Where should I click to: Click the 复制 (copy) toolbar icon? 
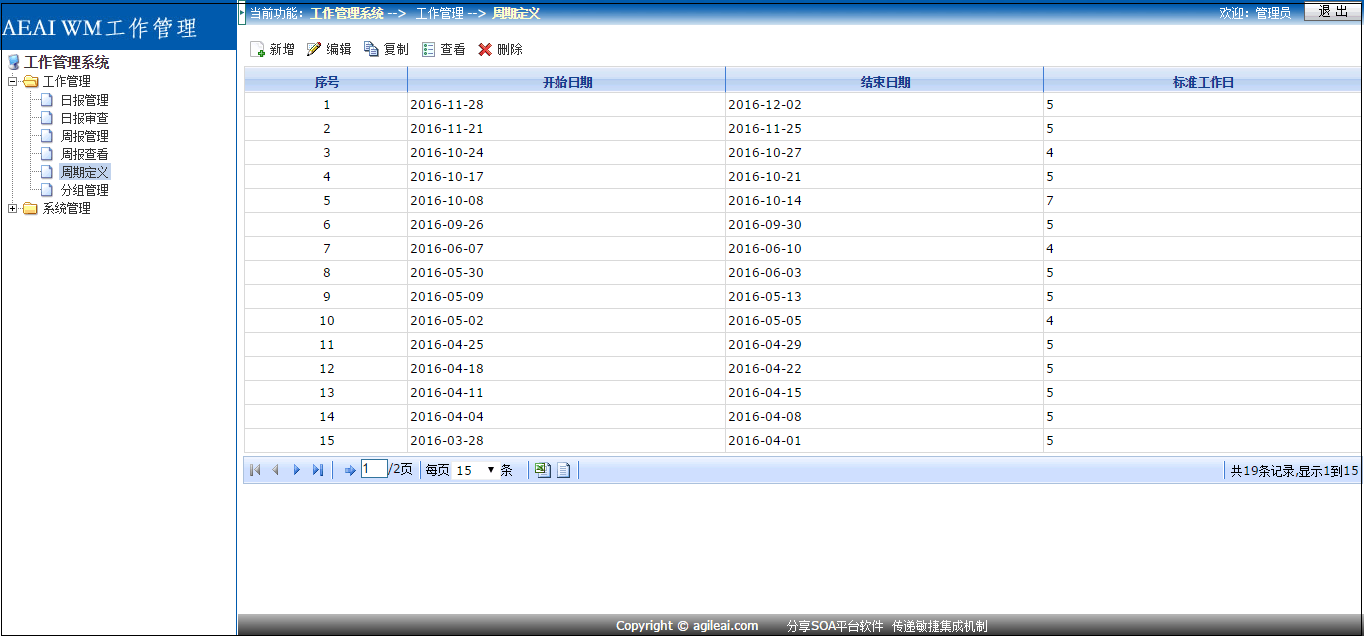pyautogui.click(x=371, y=49)
